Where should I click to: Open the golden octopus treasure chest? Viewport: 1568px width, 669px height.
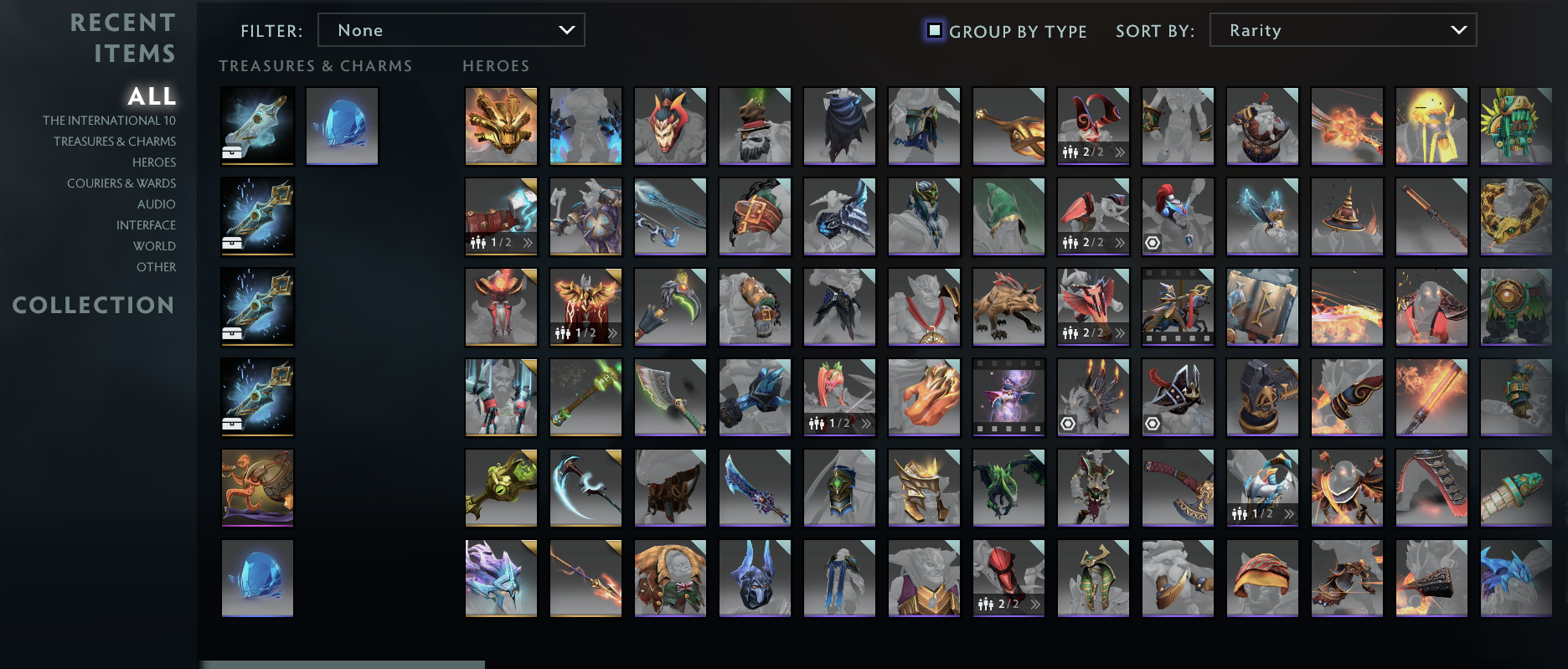(257, 488)
